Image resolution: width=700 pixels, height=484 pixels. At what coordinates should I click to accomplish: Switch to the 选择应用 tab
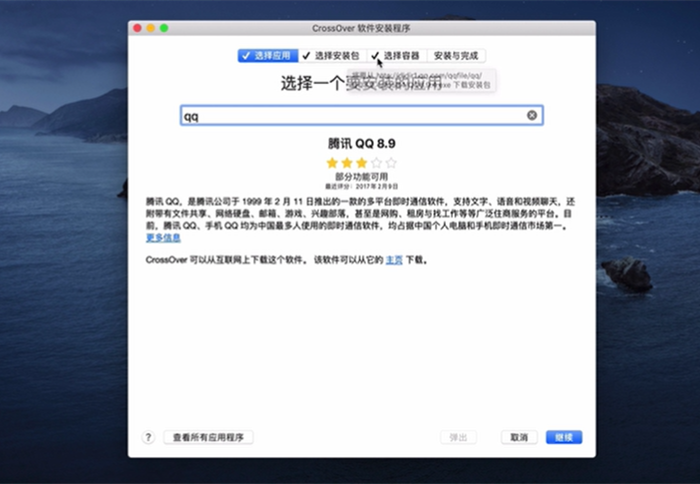pyautogui.click(x=268, y=56)
